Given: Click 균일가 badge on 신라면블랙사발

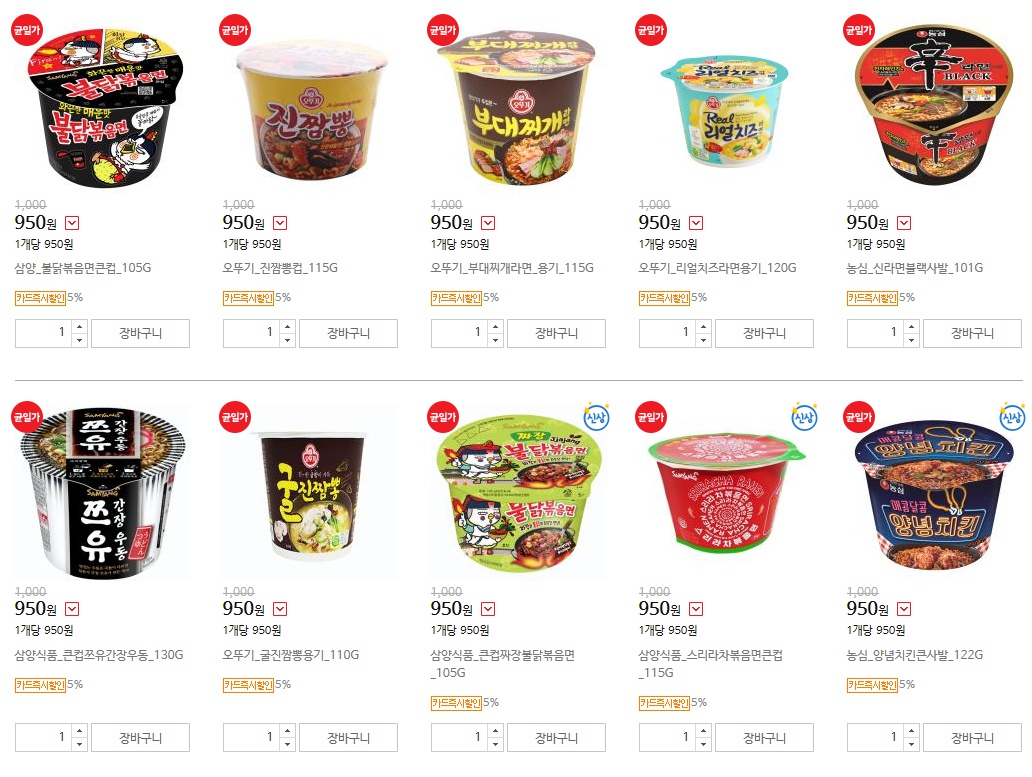Looking at the screenshot, I should (858, 30).
